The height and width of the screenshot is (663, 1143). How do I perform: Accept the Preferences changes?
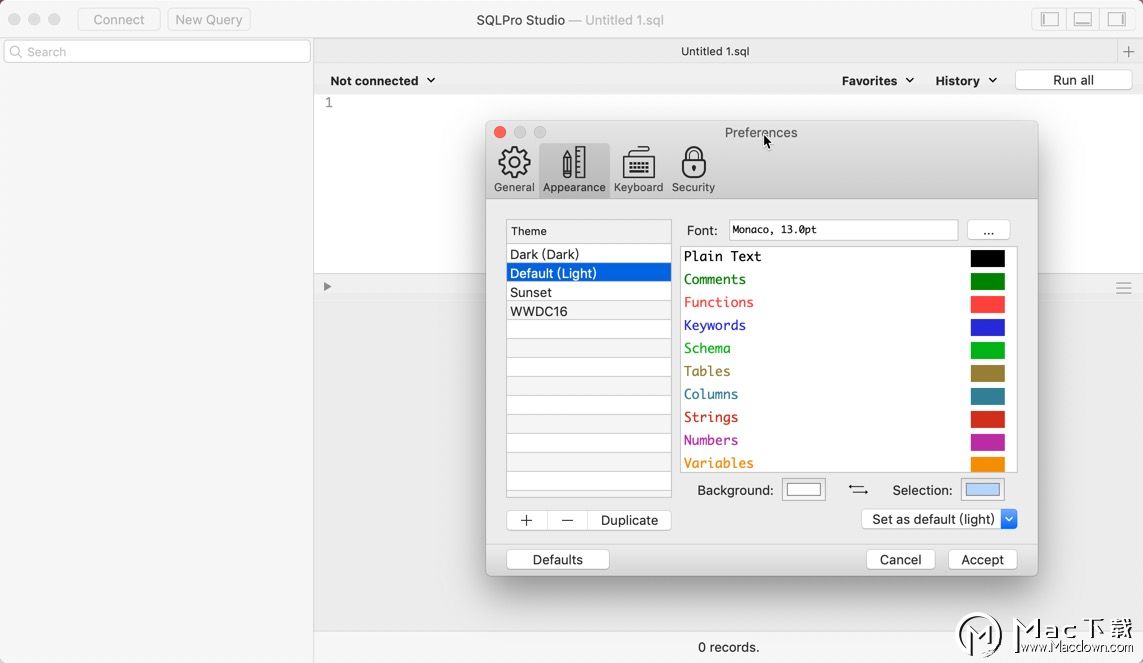coord(982,560)
